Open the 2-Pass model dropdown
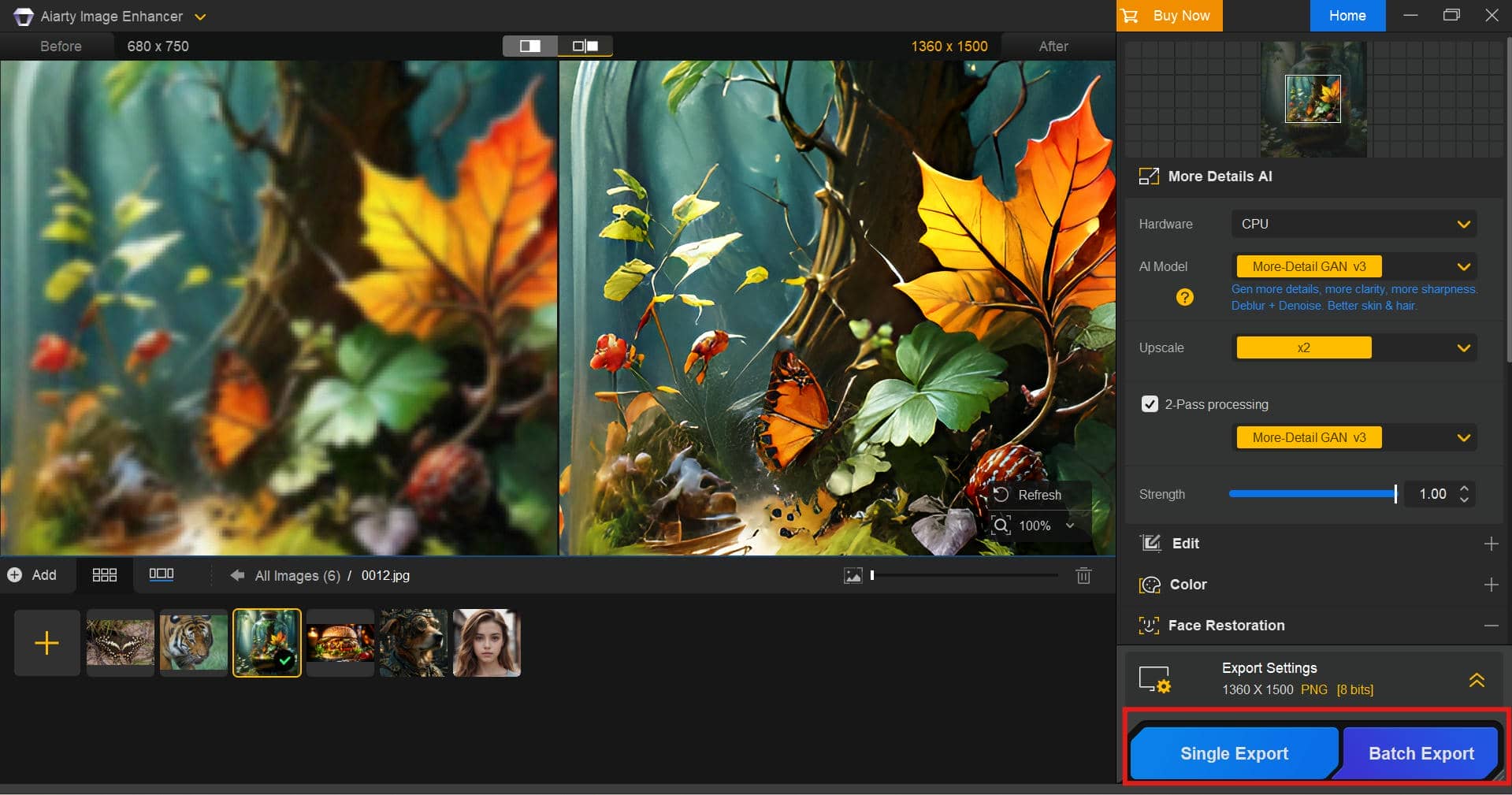Screen dimensions: 1512x795 click(x=1354, y=437)
